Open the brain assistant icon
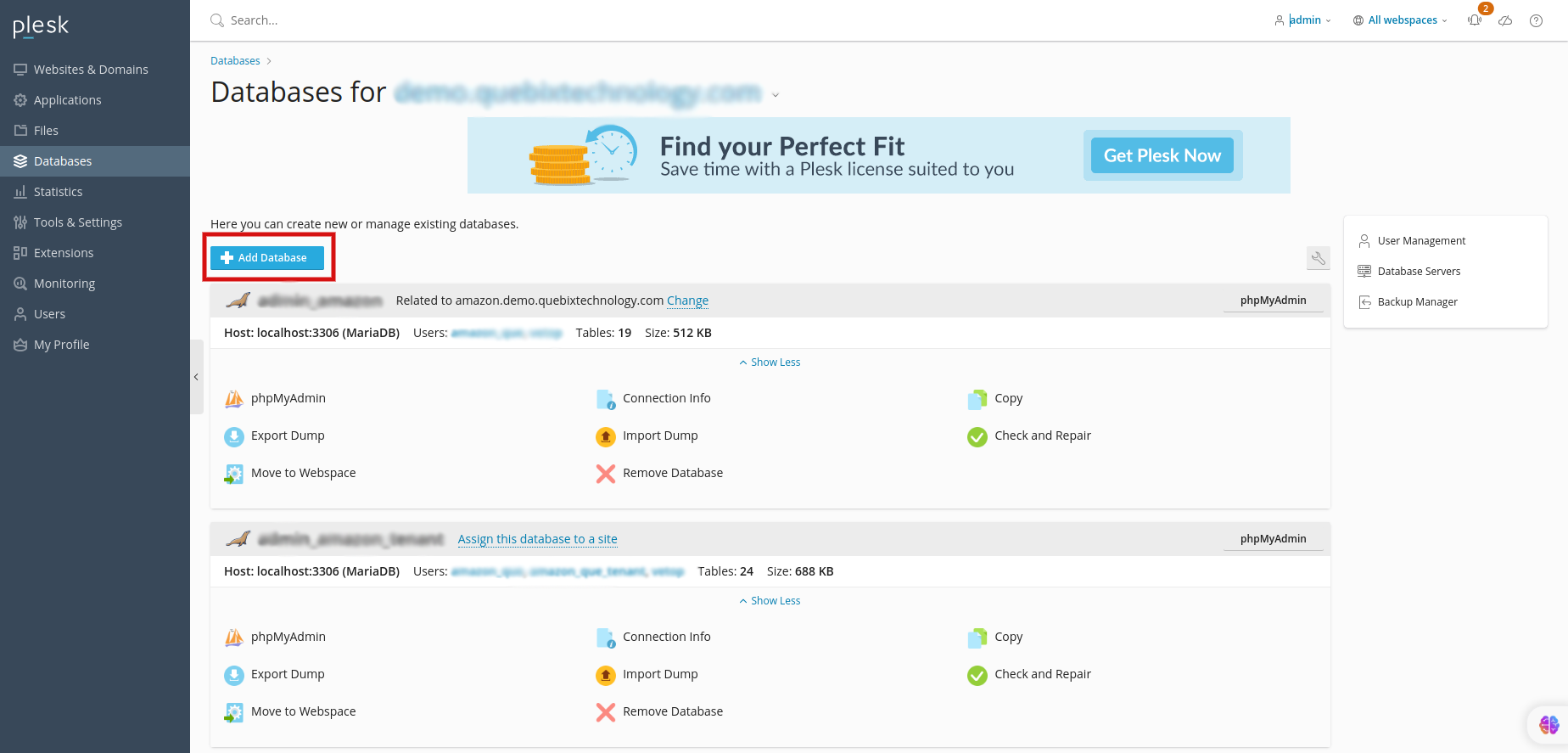The image size is (1568, 753). (x=1548, y=724)
